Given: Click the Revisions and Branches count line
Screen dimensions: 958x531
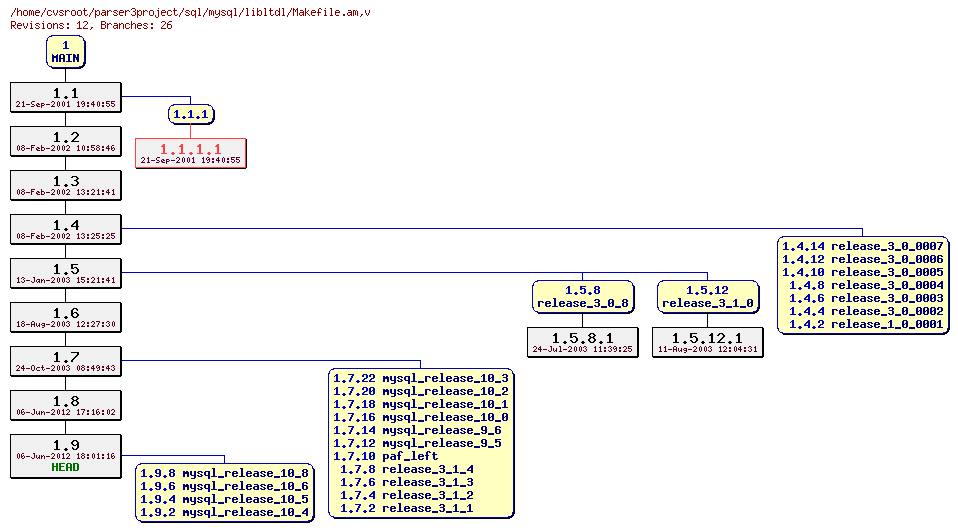Looking at the screenshot, I should point(91,25).
